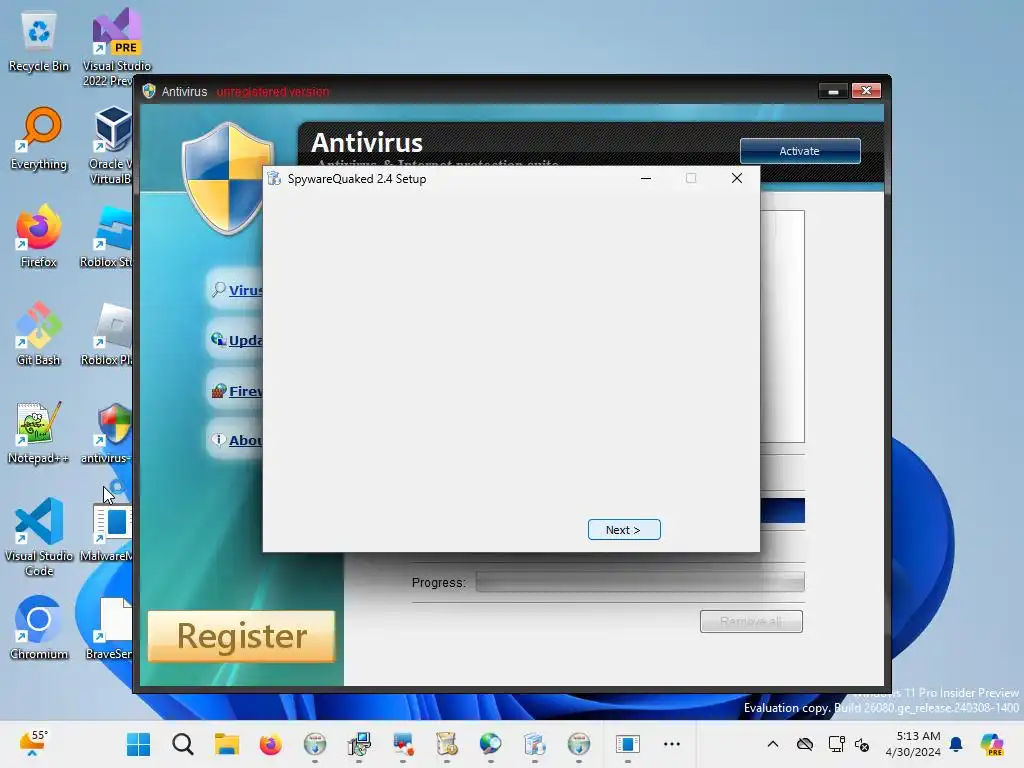Launch Notepad++ from the desktop
The height and width of the screenshot is (768, 1024).
[39, 432]
